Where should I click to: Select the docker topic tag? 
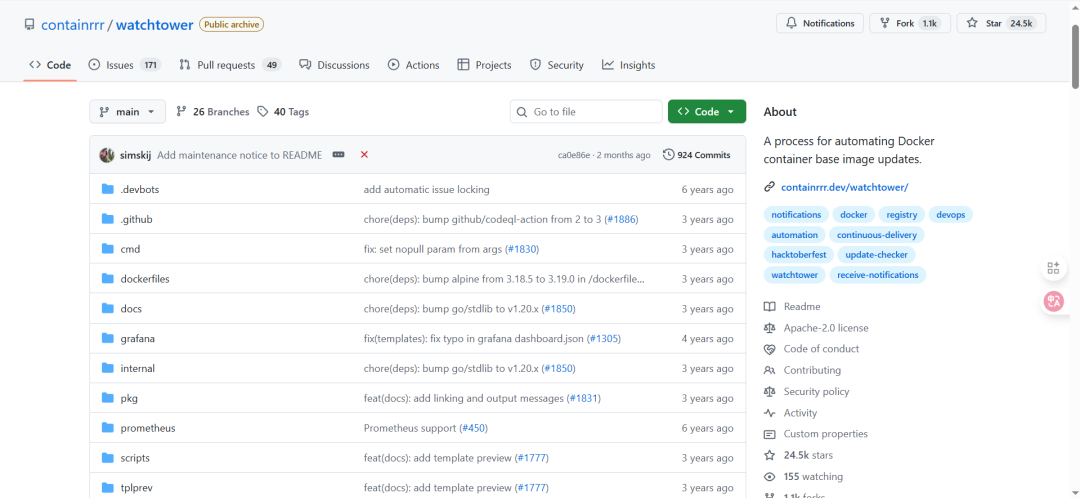(853, 215)
